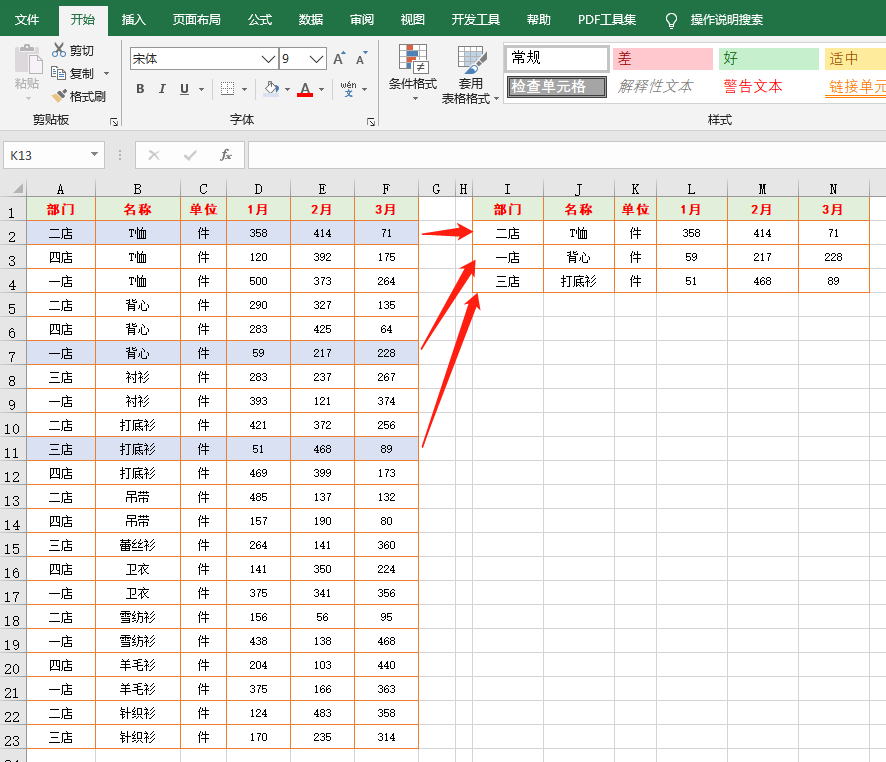
Task: Open the Paste options arrow
Action: tap(27, 99)
